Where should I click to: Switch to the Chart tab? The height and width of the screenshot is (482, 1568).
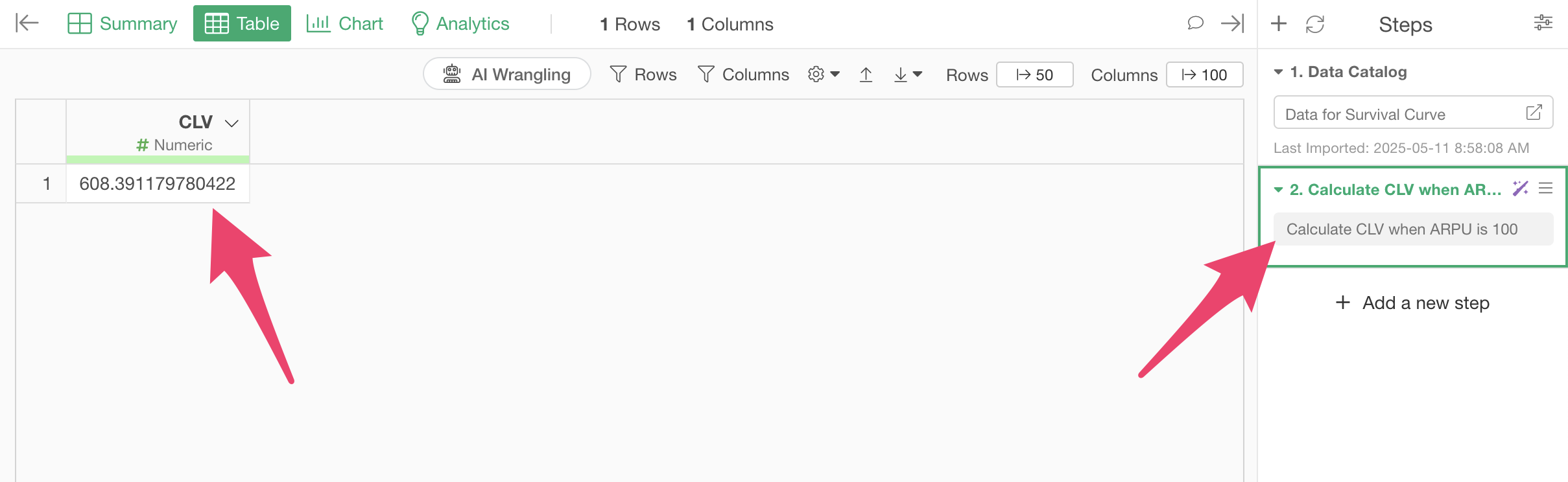pyautogui.click(x=345, y=23)
